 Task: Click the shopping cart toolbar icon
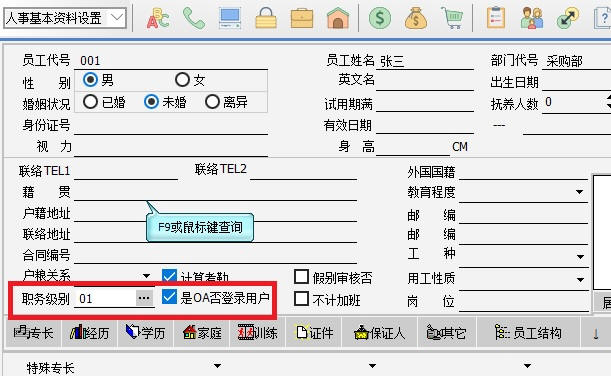click(452, 18)
